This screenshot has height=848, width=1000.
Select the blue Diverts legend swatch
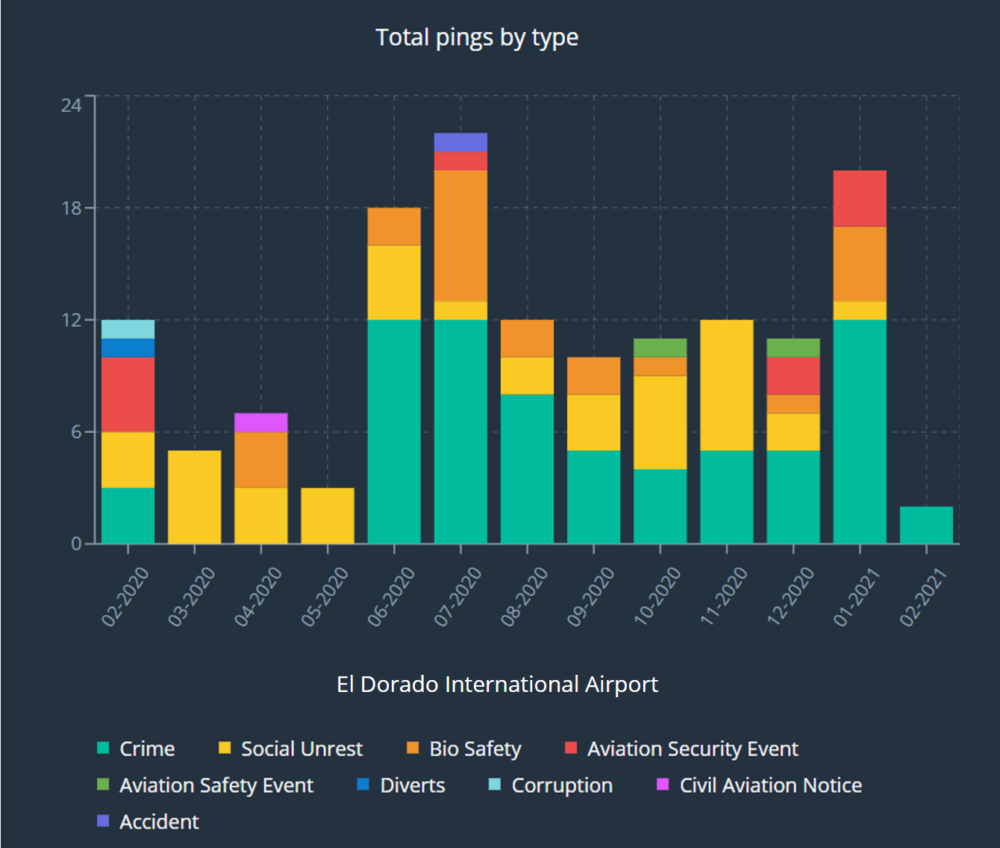tap(365, 786)
